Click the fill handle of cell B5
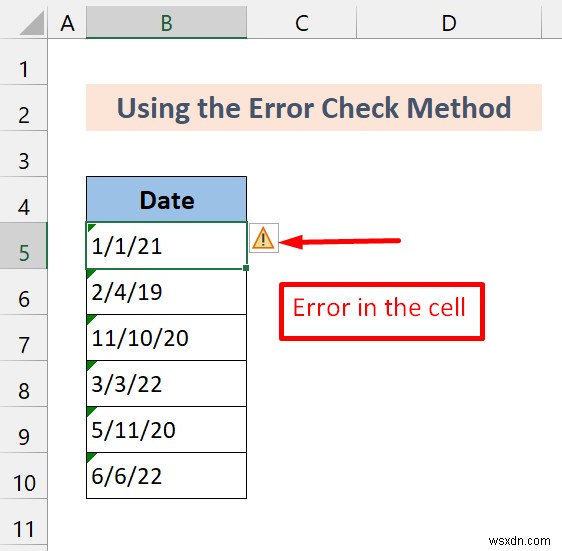The width and height of the screenshot is (562, 551). click(x=246, y=268)
